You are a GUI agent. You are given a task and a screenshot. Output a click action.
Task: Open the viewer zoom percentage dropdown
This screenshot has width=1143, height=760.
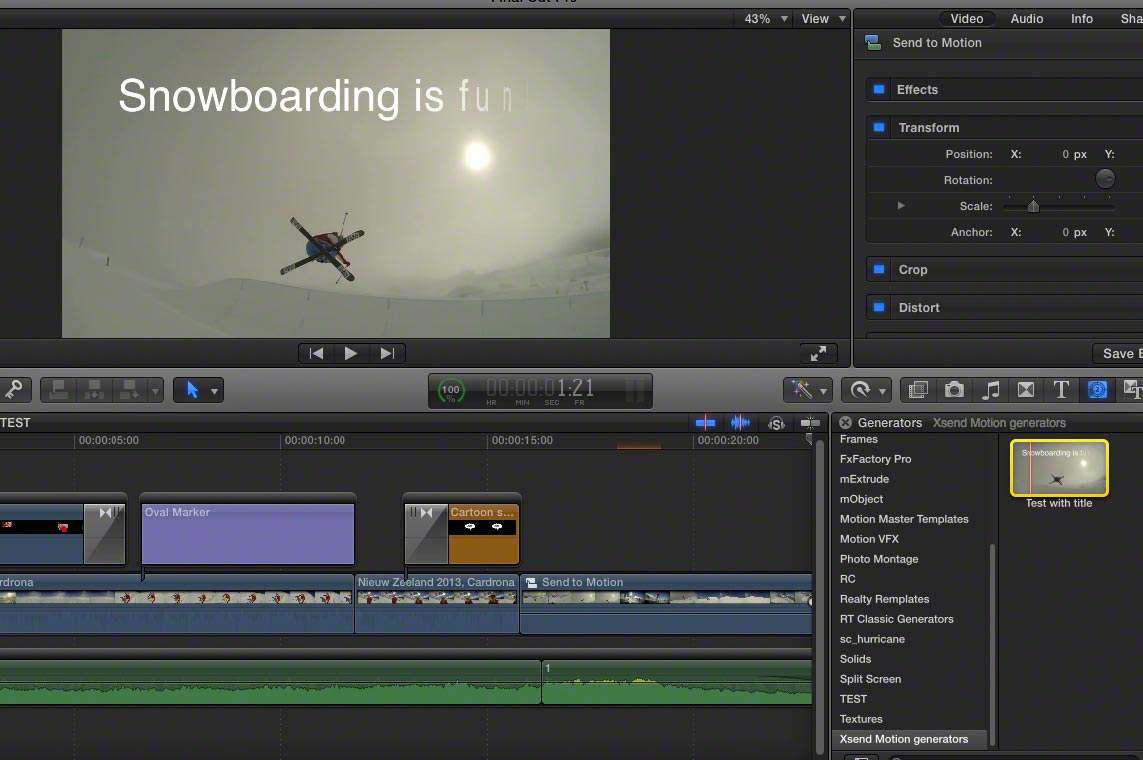click(766, 18)
